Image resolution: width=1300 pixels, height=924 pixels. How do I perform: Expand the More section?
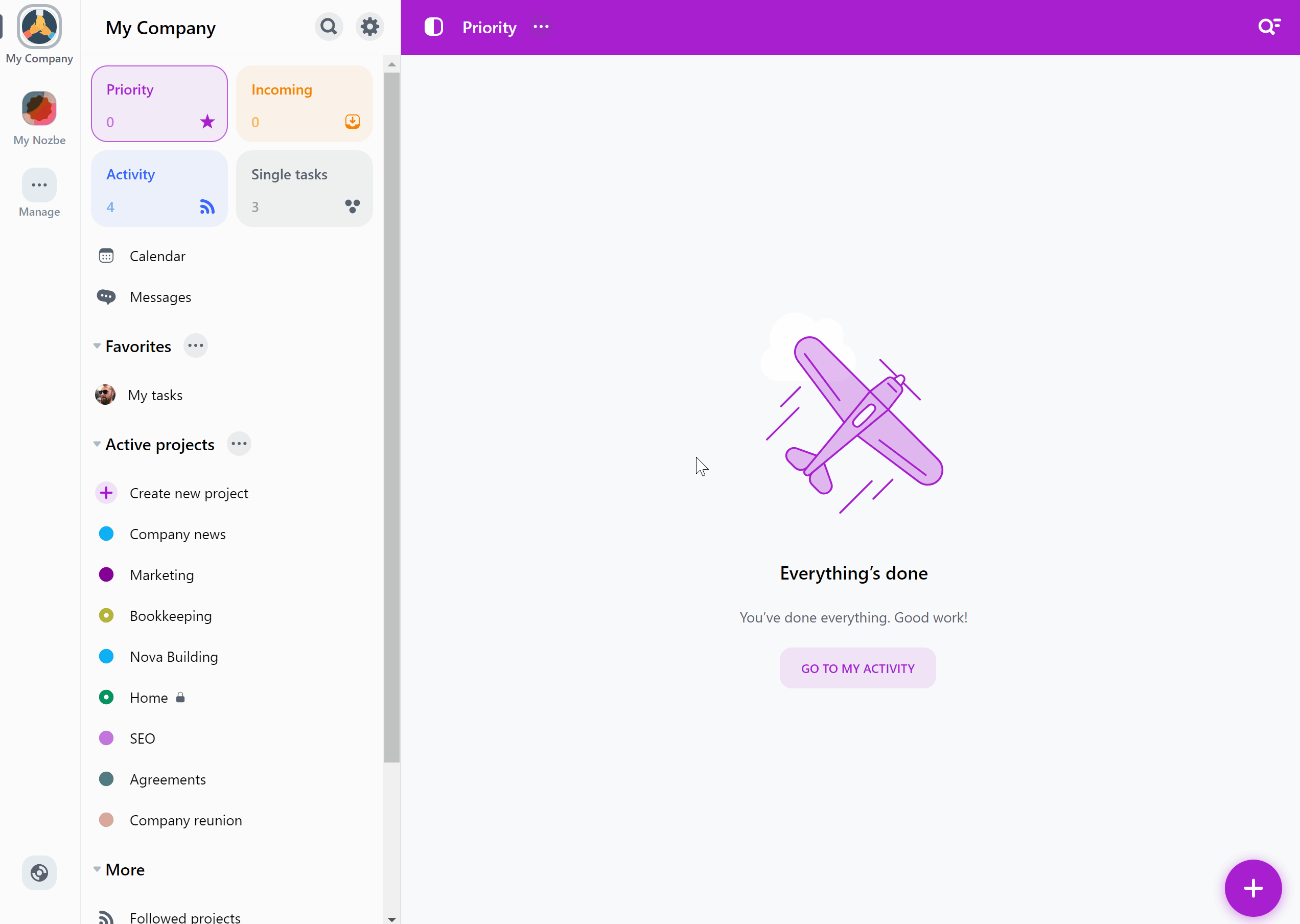[96, 869]
